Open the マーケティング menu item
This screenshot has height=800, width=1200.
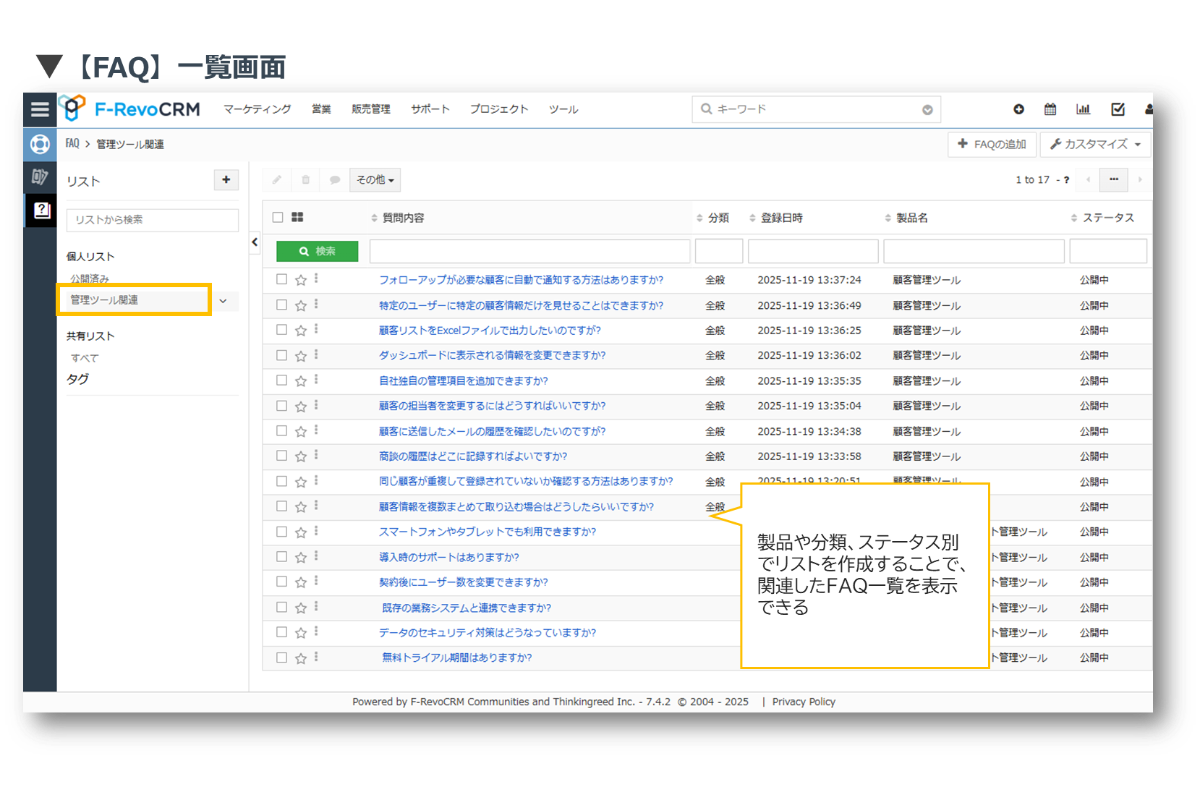pos(257,110)
